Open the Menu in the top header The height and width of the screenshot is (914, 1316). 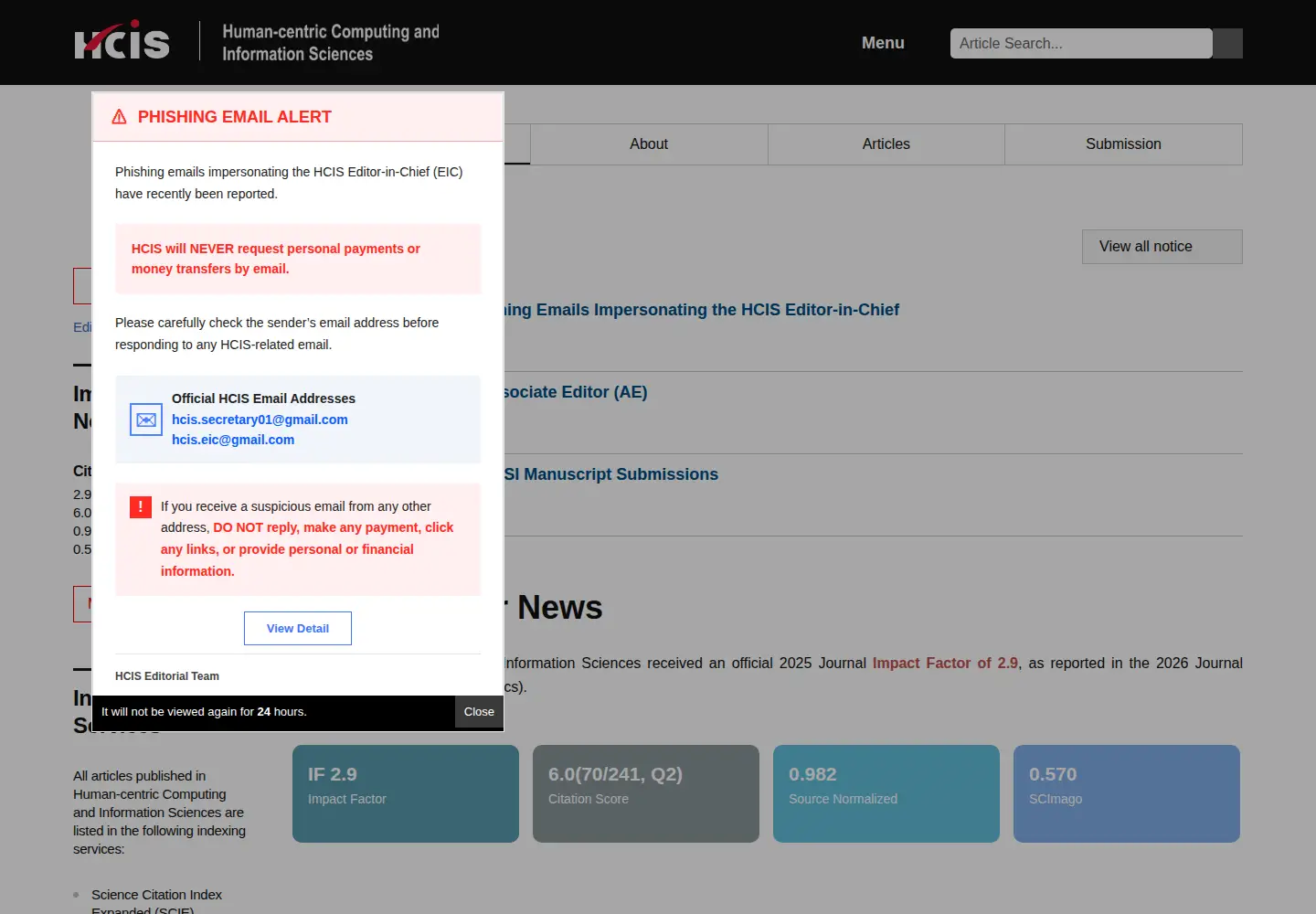tap(883, 43)
